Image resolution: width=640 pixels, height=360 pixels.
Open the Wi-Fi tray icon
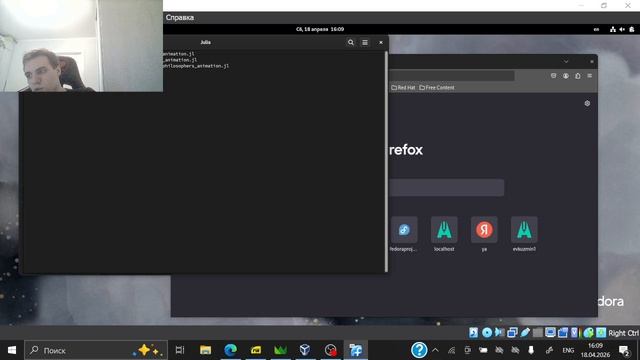tap(451, 350)
